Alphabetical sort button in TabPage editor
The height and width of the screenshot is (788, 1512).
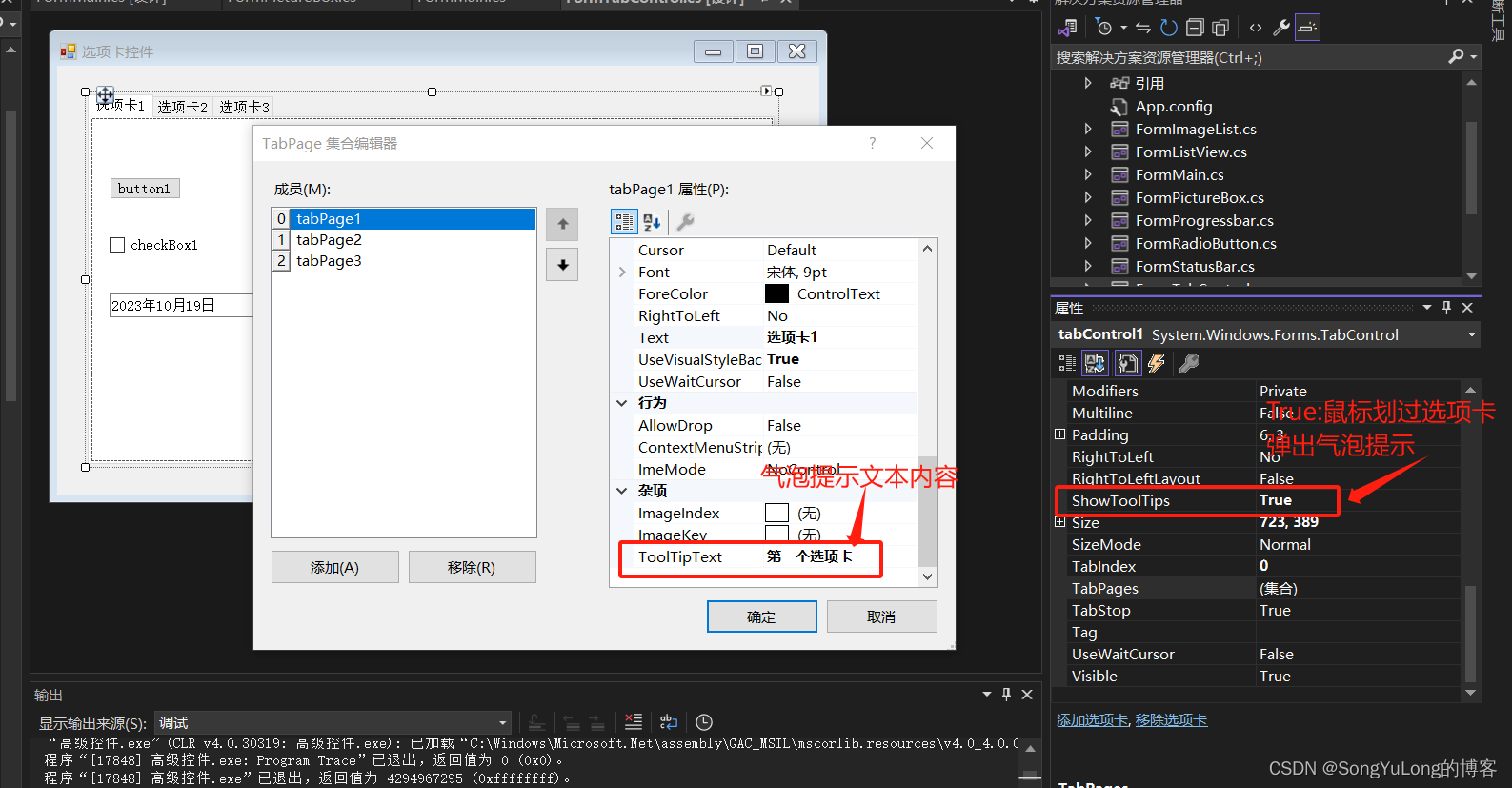[652, 222]
